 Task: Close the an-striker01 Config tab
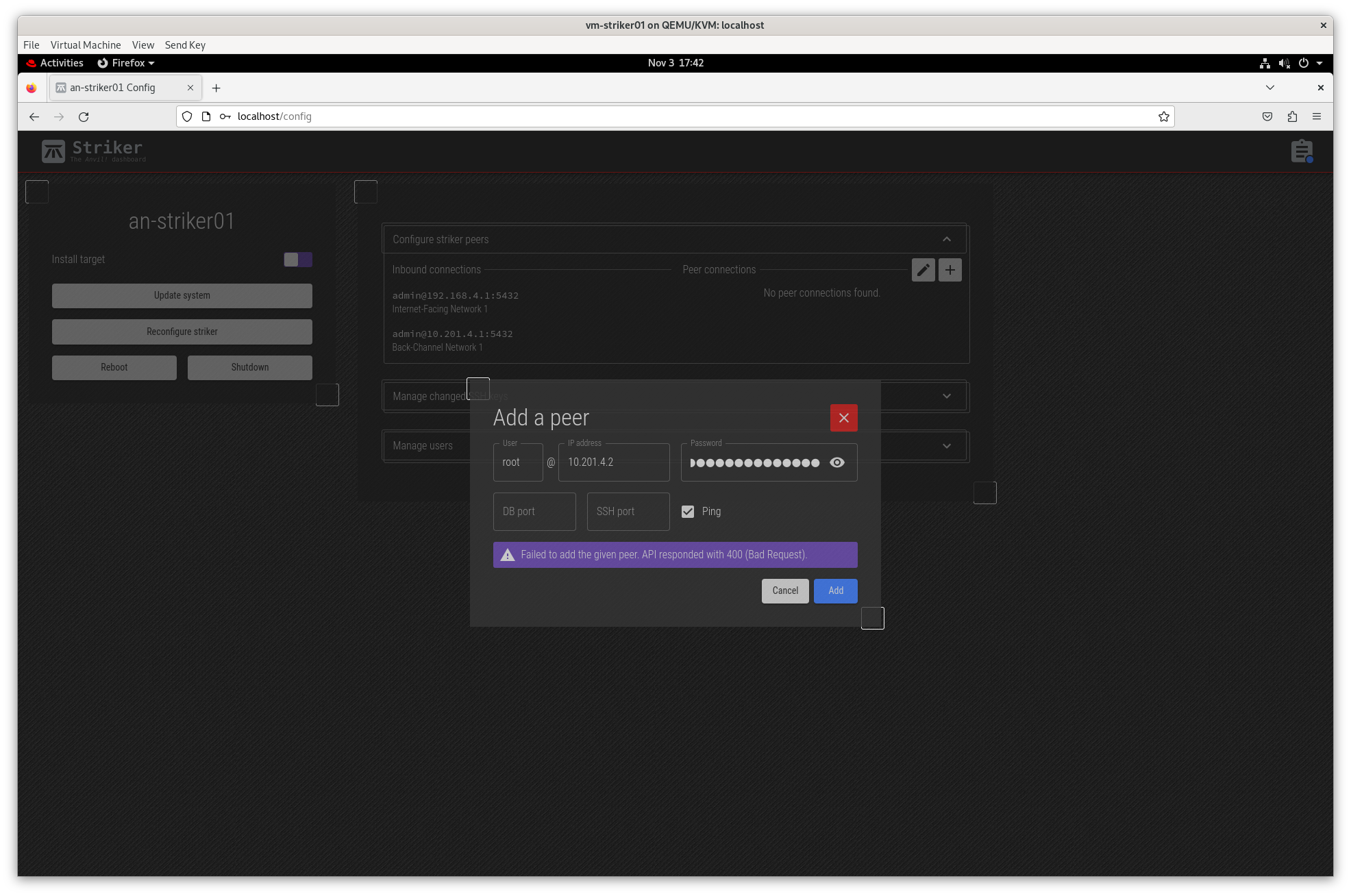pyautogui.click(x=190, y=88)
